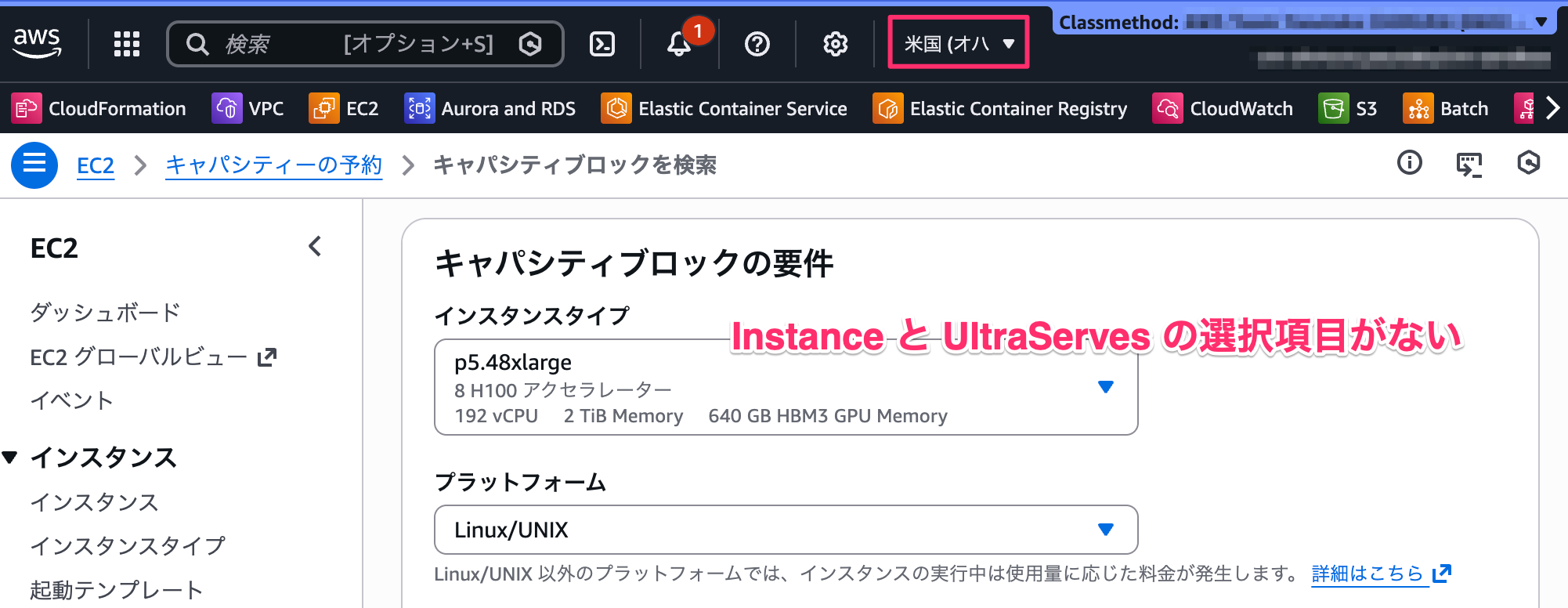Open CloudWatch shortcut
The height and width of the screenshot is (608, 1568).
tap(1223, 108)
